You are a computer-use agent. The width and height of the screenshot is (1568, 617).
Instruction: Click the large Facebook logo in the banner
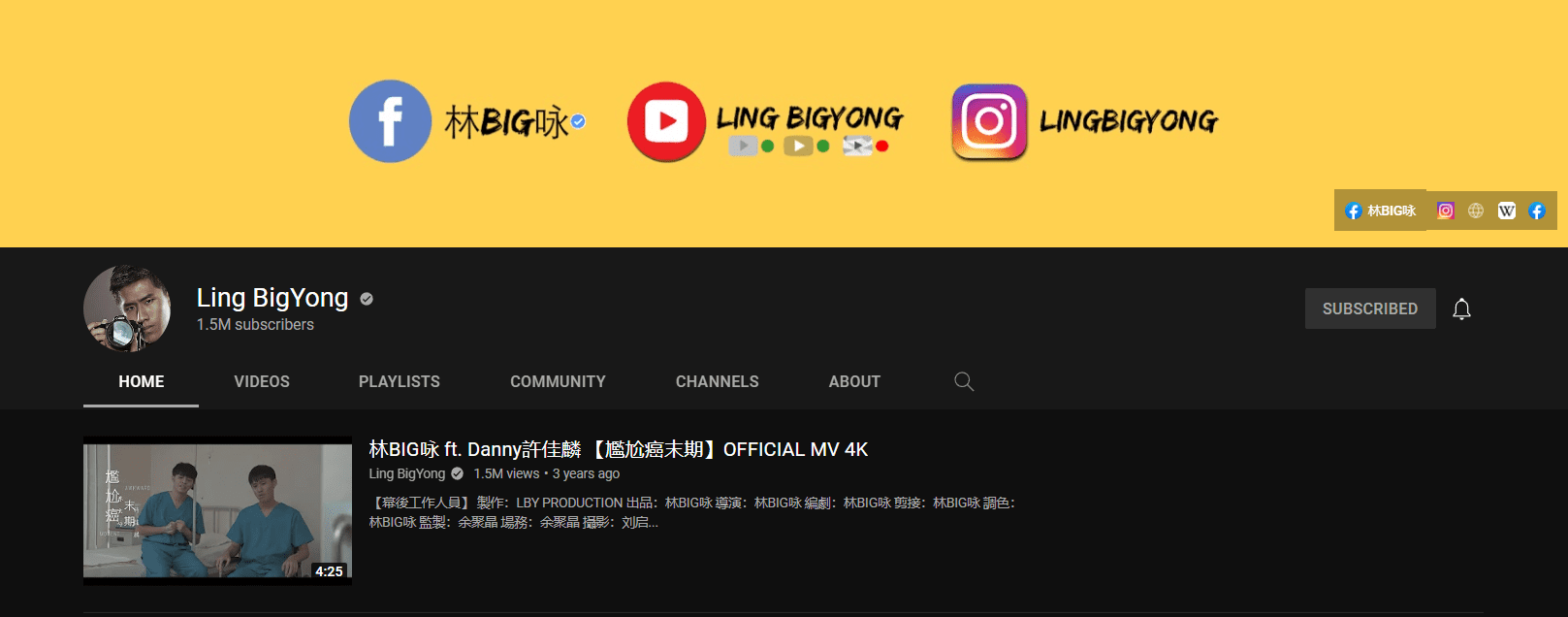[390, 121]
